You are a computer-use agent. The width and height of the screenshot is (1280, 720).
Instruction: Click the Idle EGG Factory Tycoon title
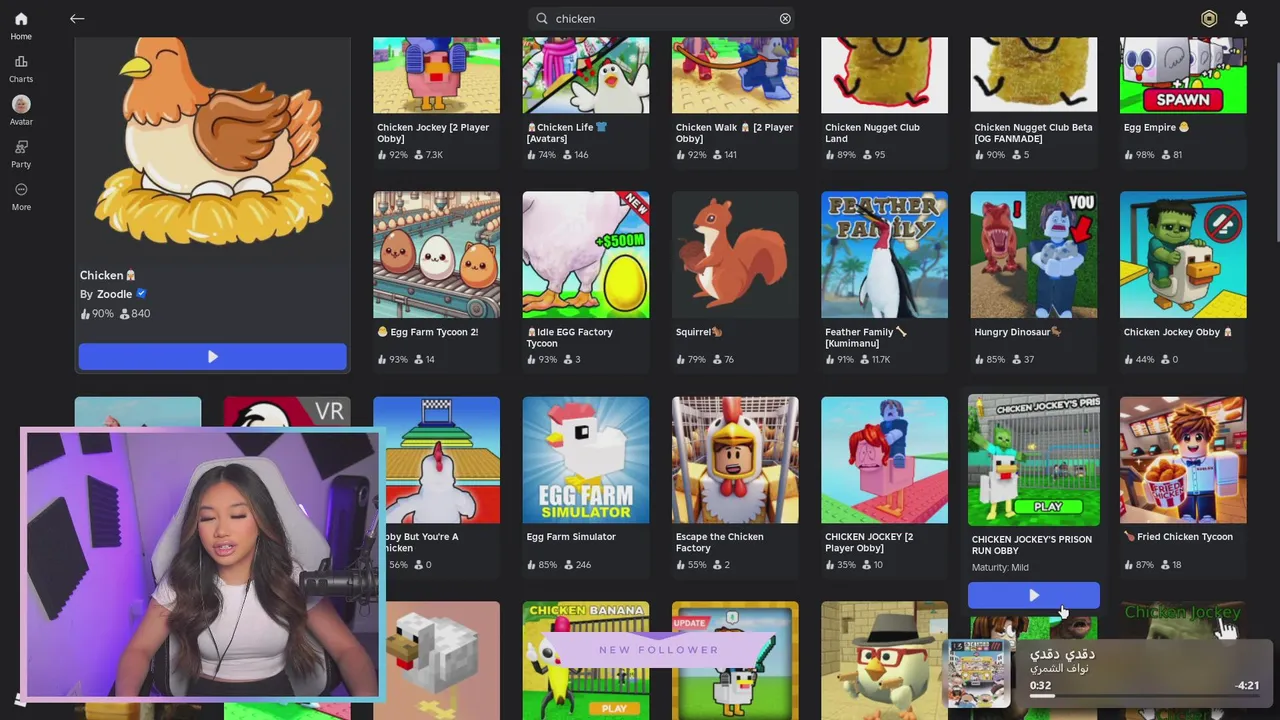click(x=570, y=338)
